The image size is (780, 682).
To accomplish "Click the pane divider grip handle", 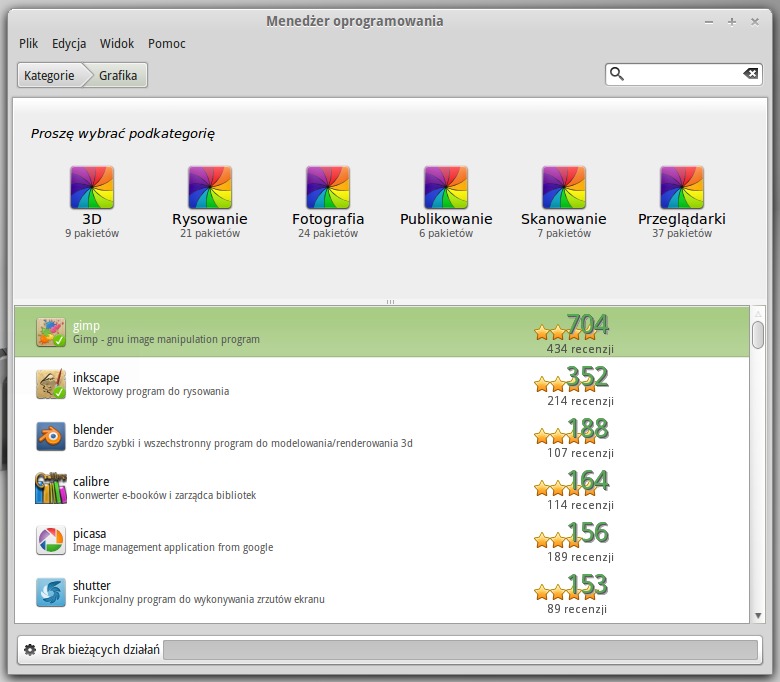I will pyautogui.click(x=390, y=302).
